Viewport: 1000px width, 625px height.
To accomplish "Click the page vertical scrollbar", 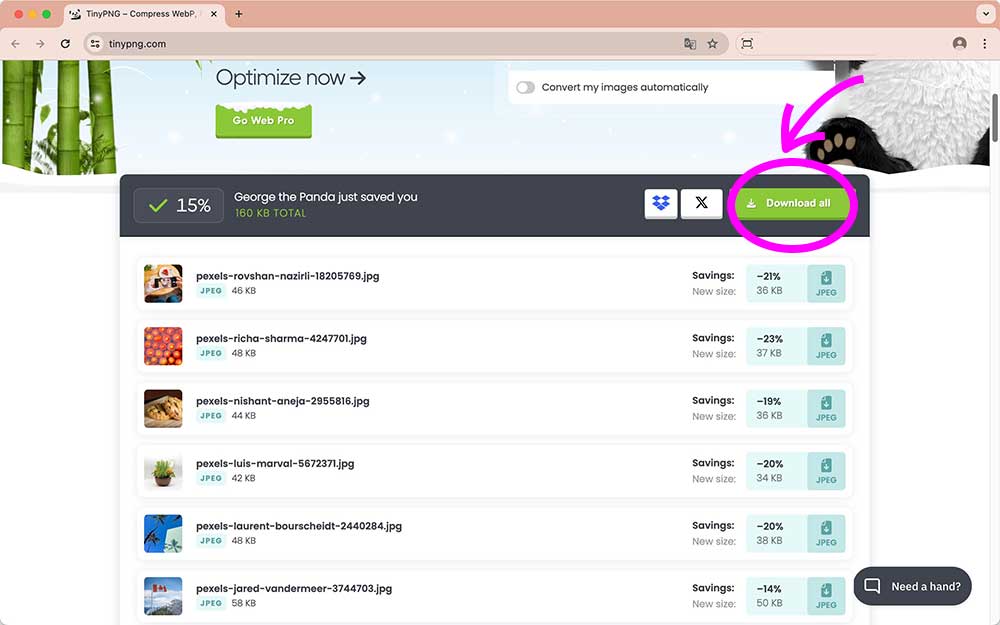I will (x=996, y=118).
